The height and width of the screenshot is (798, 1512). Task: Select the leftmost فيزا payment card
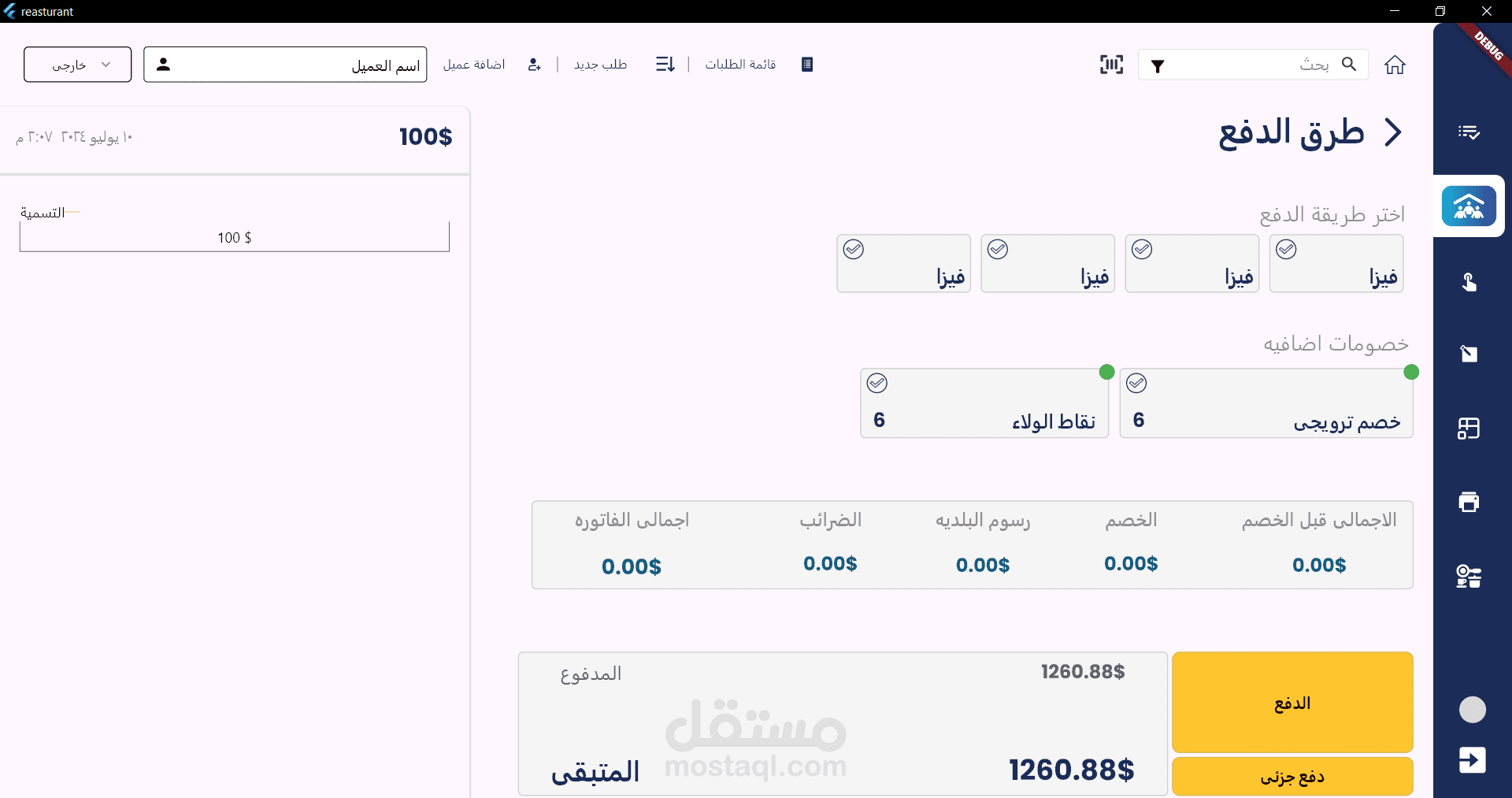pyautogui.click(x=903, y=263)
